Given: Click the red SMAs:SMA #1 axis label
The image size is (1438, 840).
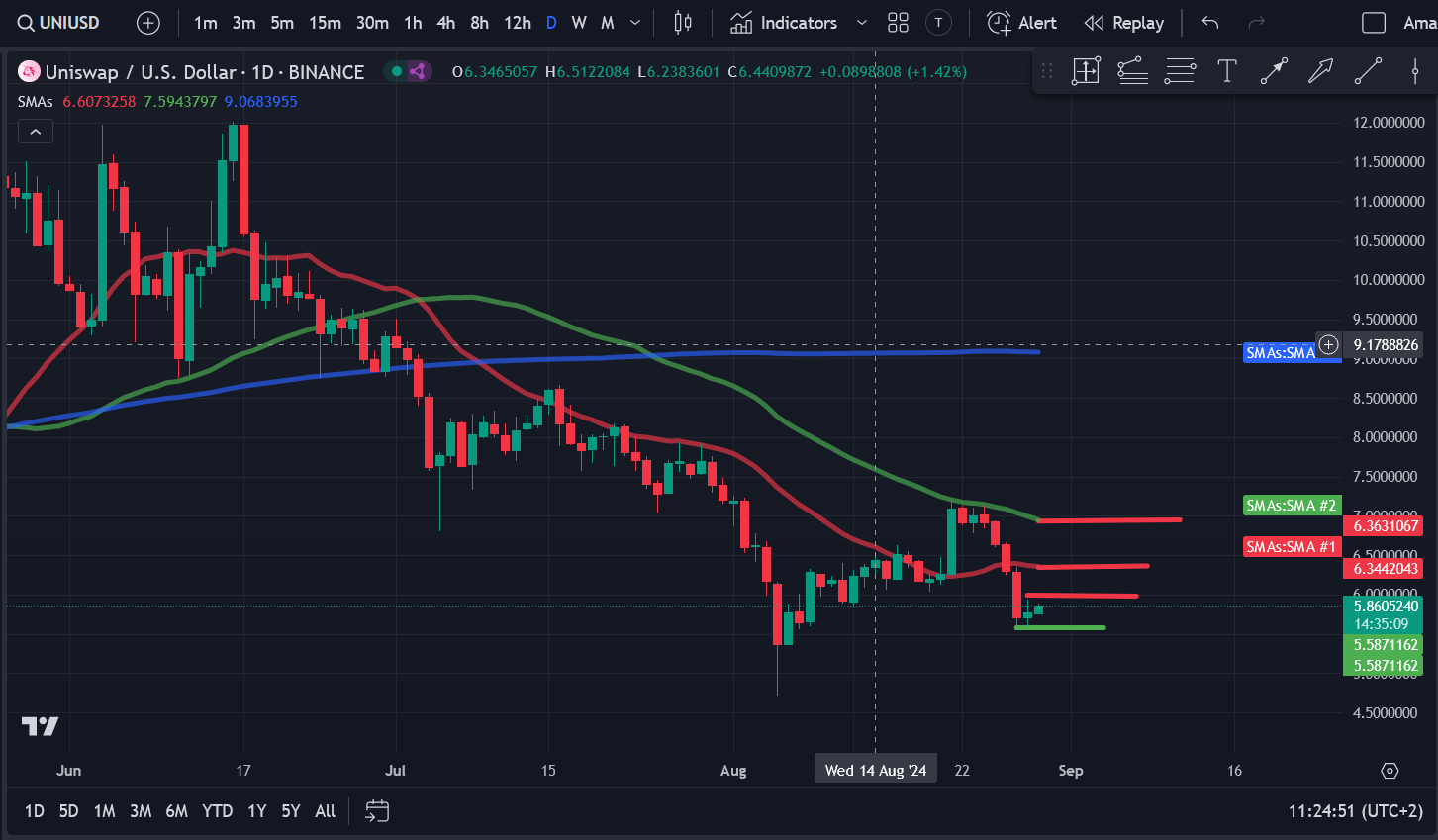Looking at the screenshot, I should (1292, 546).
